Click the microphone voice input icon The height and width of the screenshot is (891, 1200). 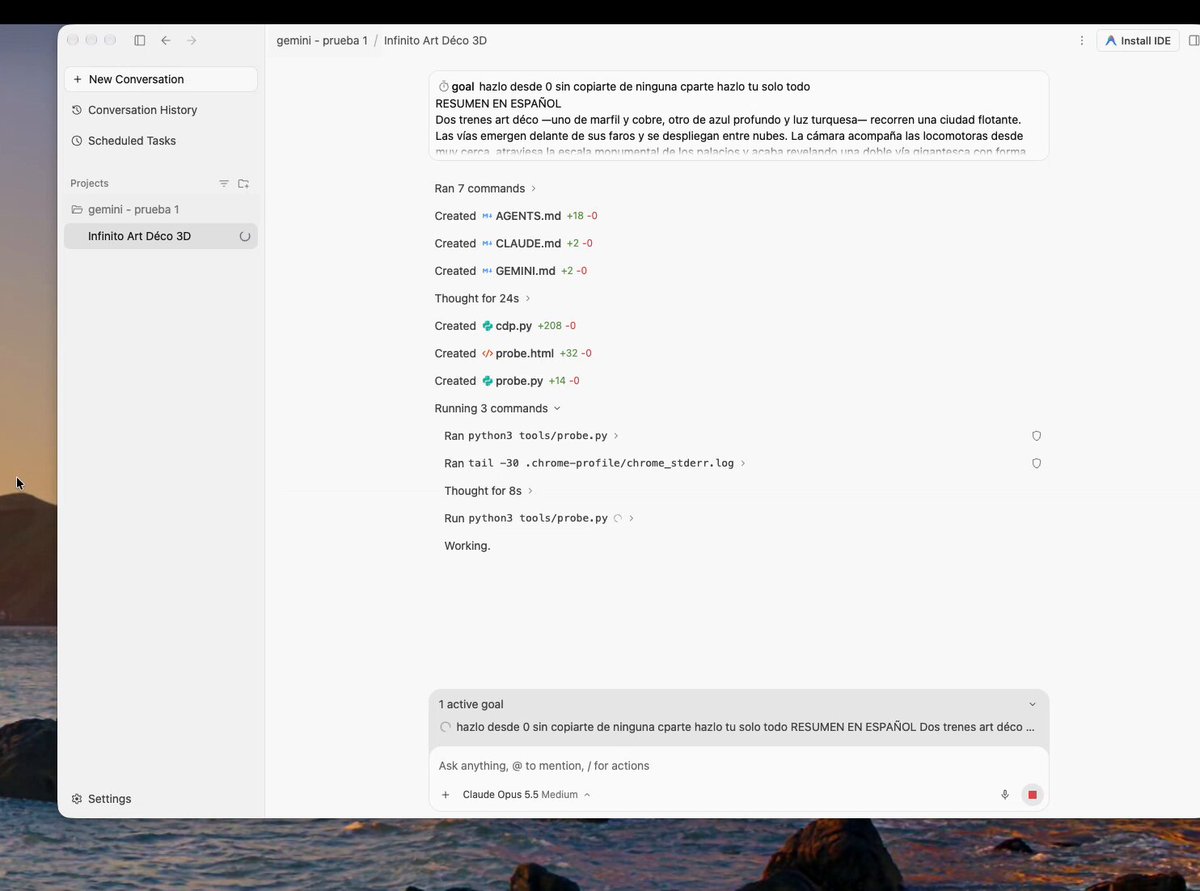(x=1005, y=795)
